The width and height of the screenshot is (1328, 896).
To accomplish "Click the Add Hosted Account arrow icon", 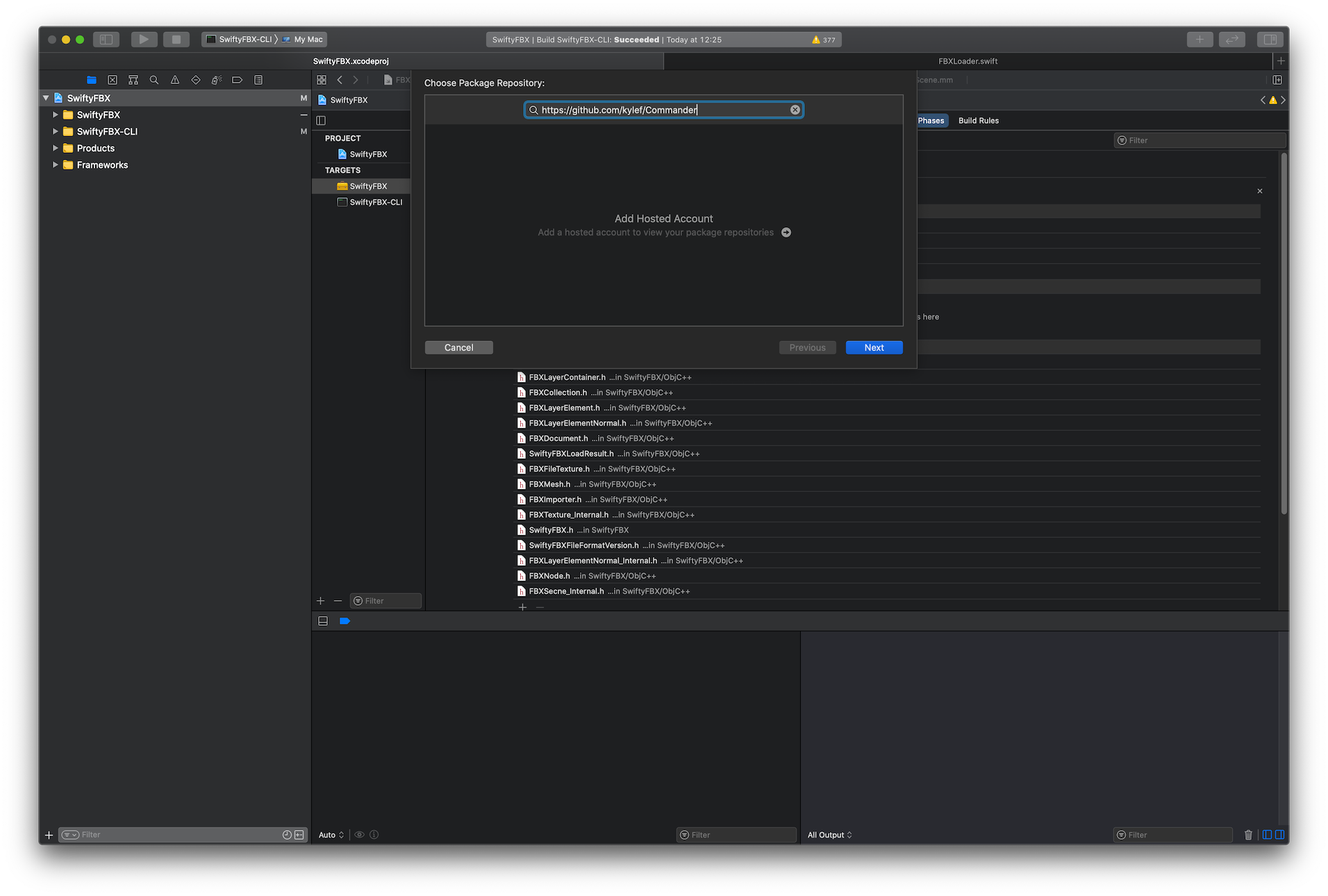I will 786,233.
